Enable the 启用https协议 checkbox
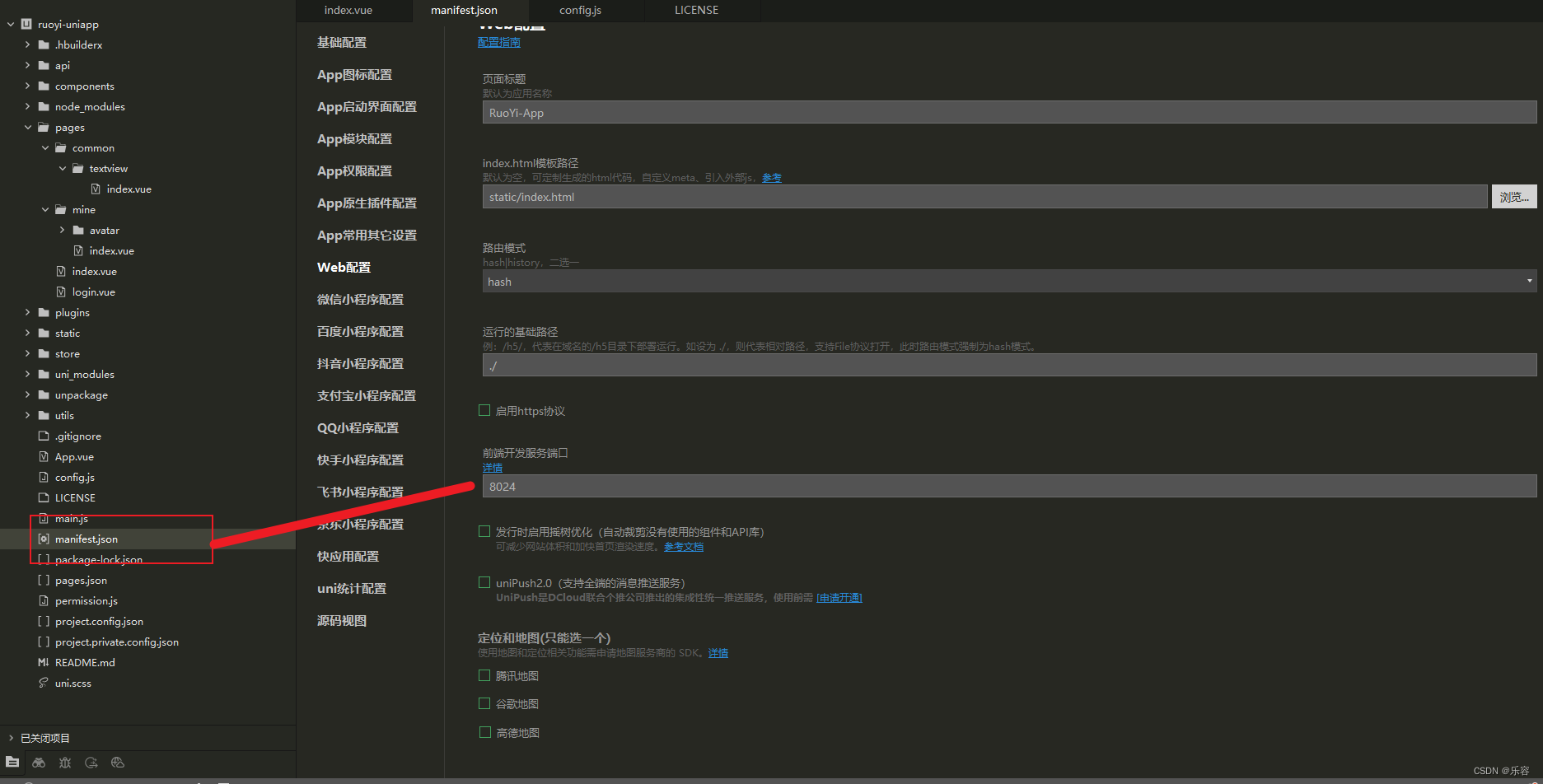The height and width of the screenshot is (784, 1543). pyautogui.click(x=484, y=410)
